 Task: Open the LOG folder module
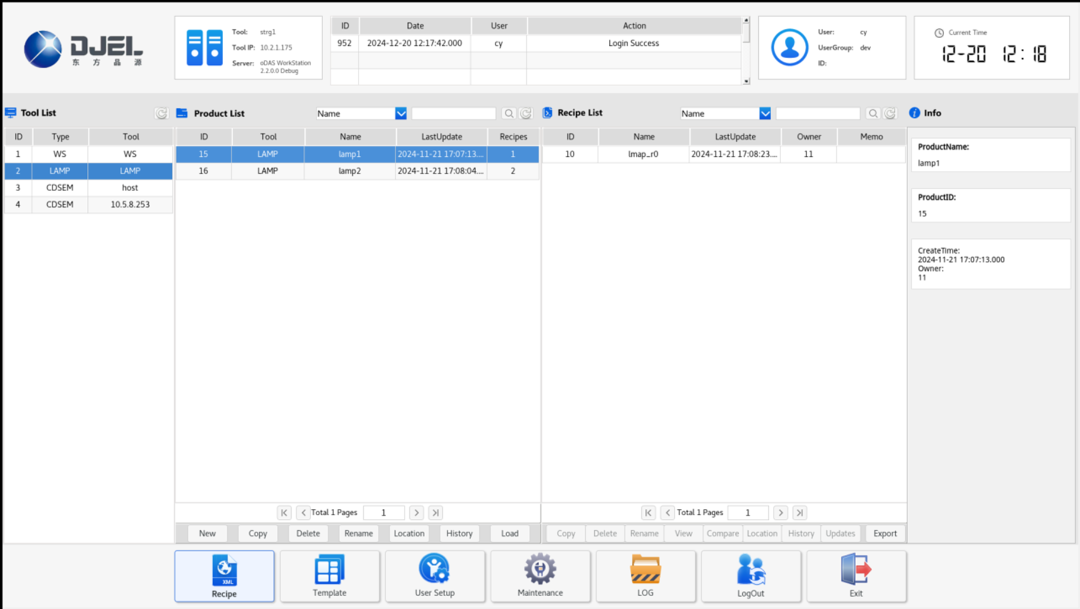click(x=645, y=576)
